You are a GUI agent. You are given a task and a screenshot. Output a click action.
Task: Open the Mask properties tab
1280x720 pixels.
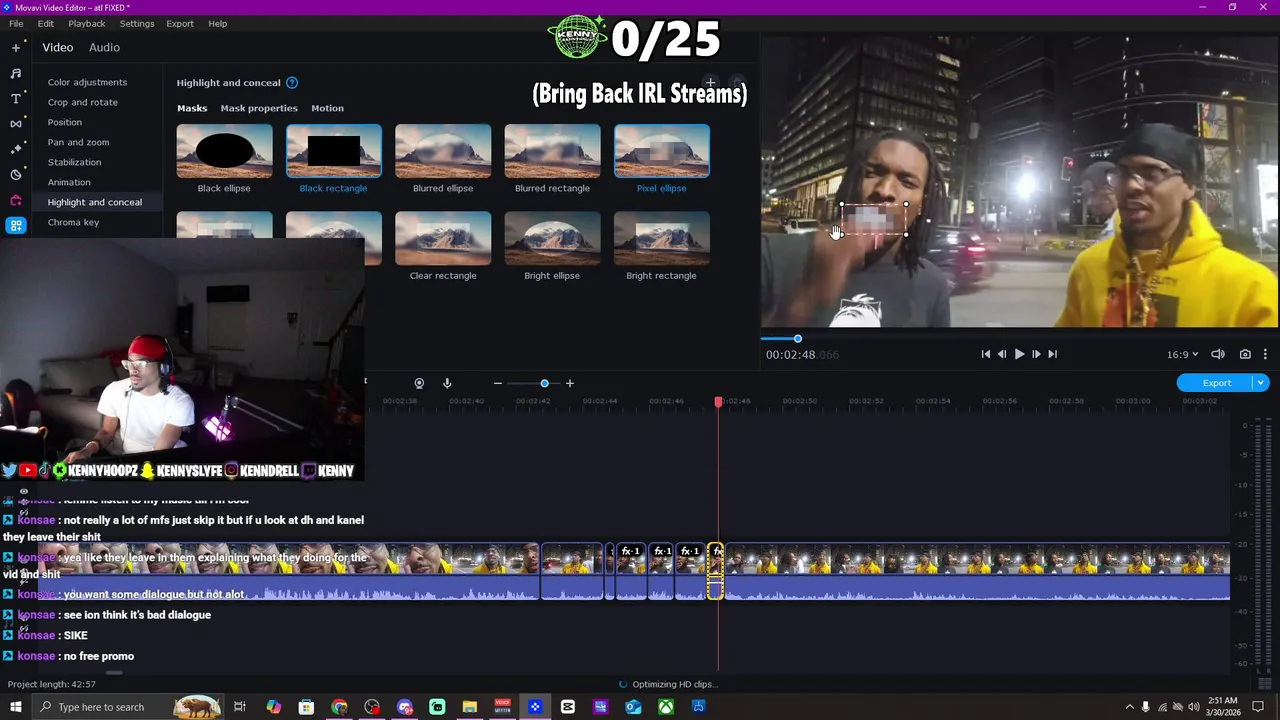pos(259,108)
